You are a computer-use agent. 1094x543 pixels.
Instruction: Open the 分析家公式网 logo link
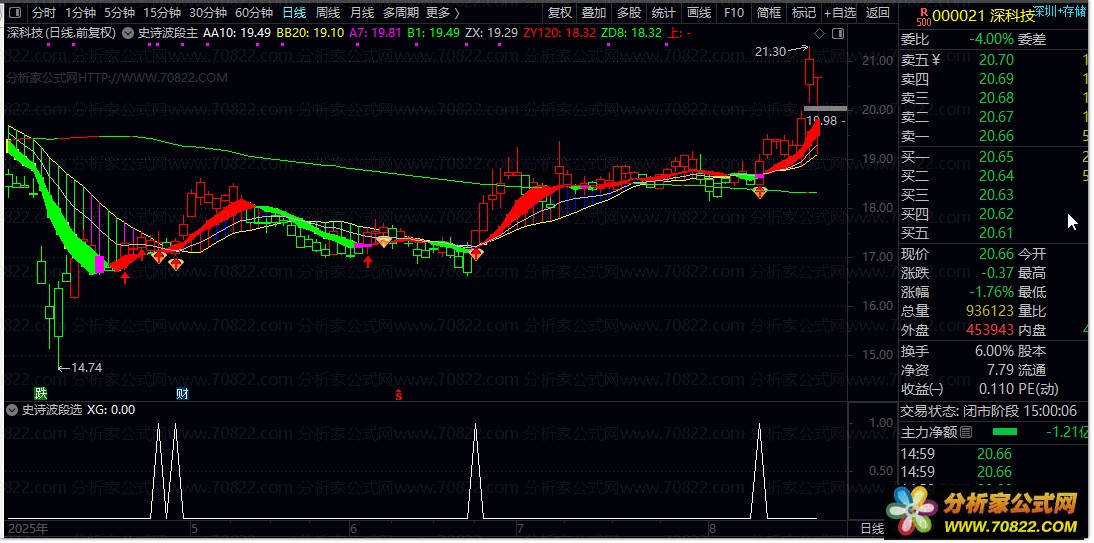pyautogui.click(x=989, y=513)
